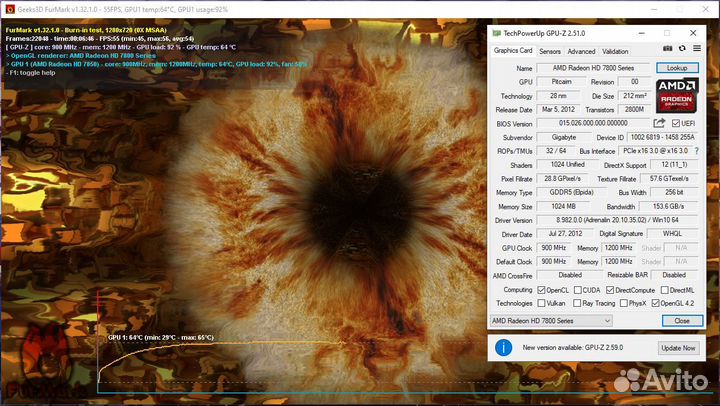The image size is (720, 406).
Task: Toggle the DirectML checkbox
Action: pyautogui.click(x=664, y=290)
